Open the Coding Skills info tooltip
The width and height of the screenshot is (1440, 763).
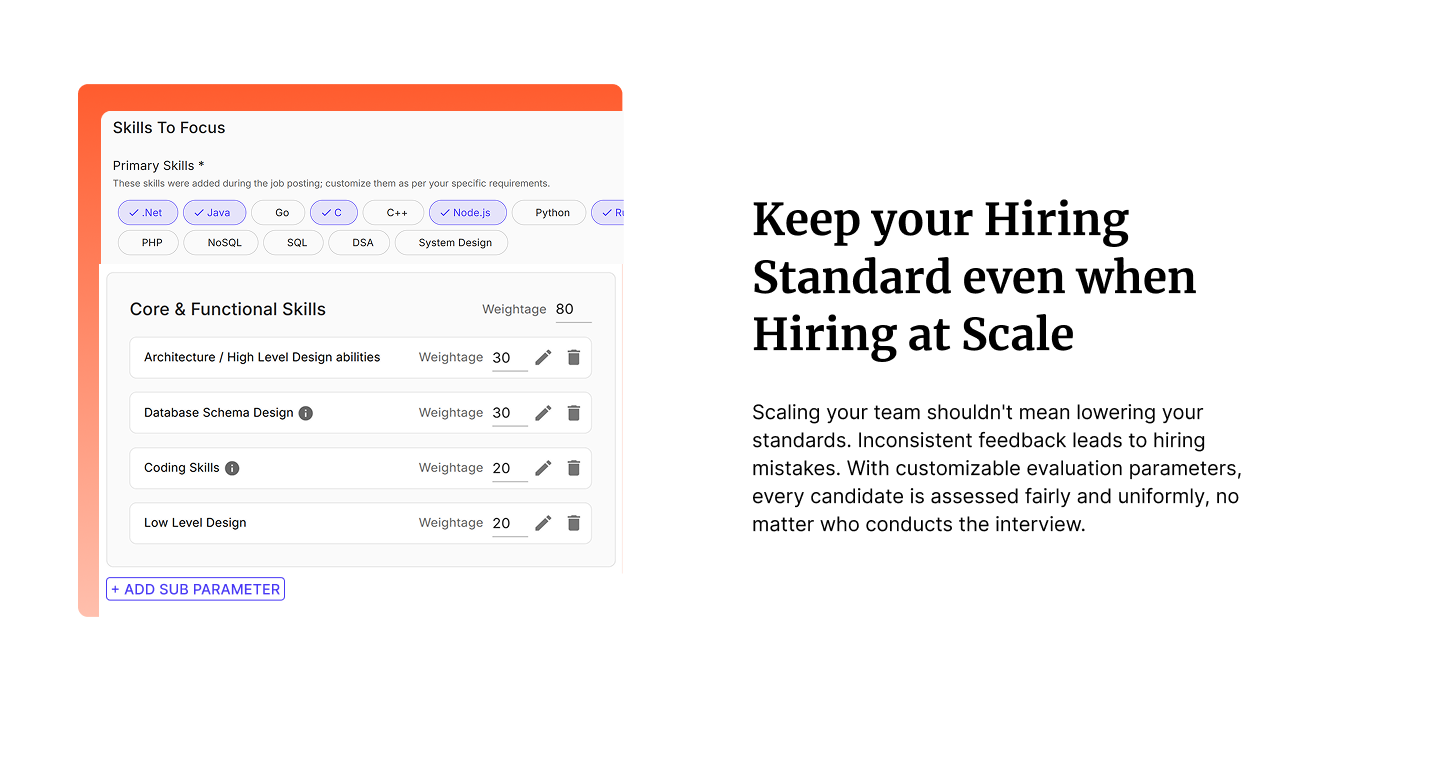(232, 468)
